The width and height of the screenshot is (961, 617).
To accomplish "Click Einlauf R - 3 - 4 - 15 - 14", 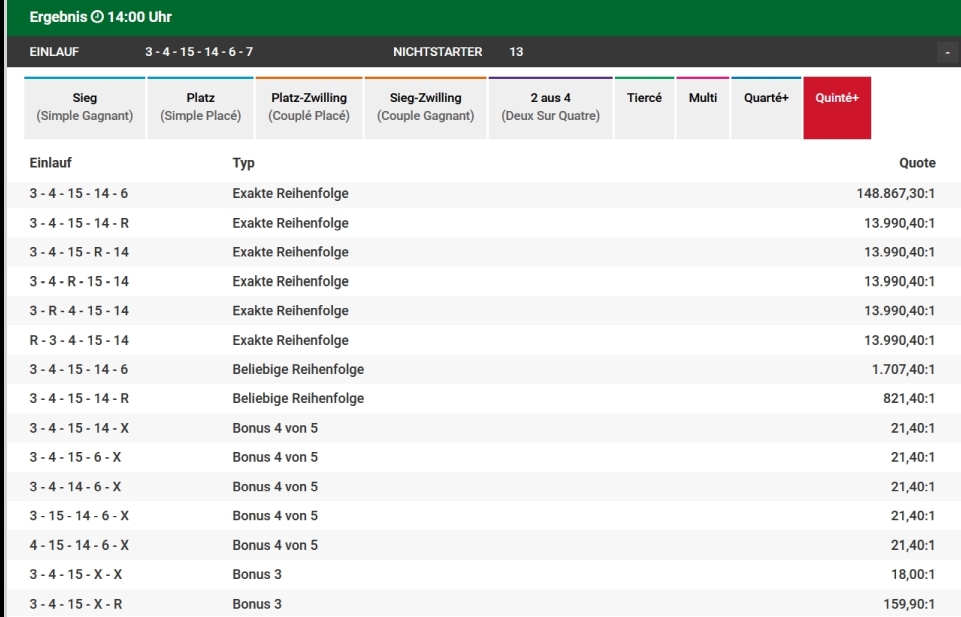I will click(79, 340).
